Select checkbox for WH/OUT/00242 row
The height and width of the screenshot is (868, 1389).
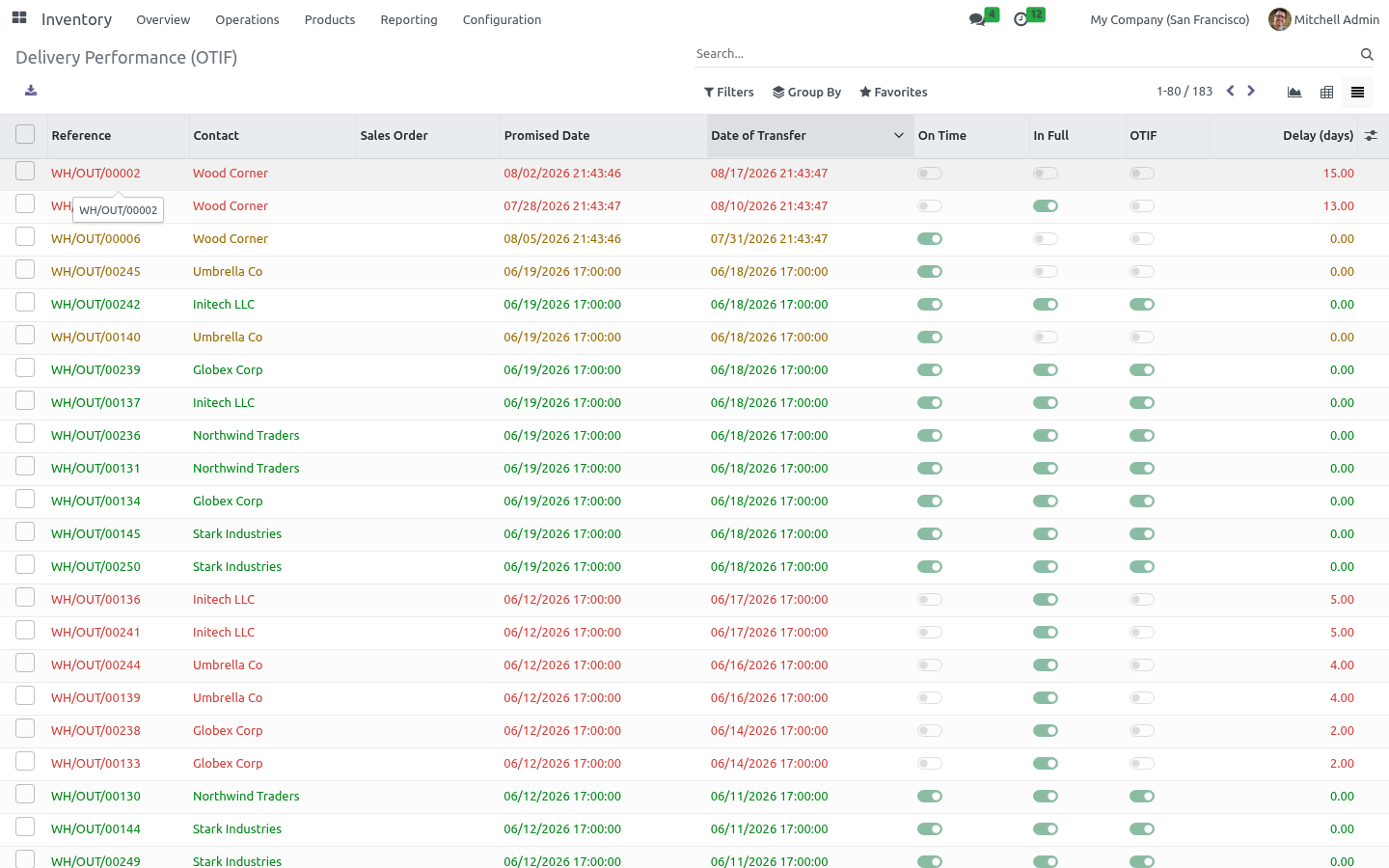pyautogui.click(x=25, y=303)
